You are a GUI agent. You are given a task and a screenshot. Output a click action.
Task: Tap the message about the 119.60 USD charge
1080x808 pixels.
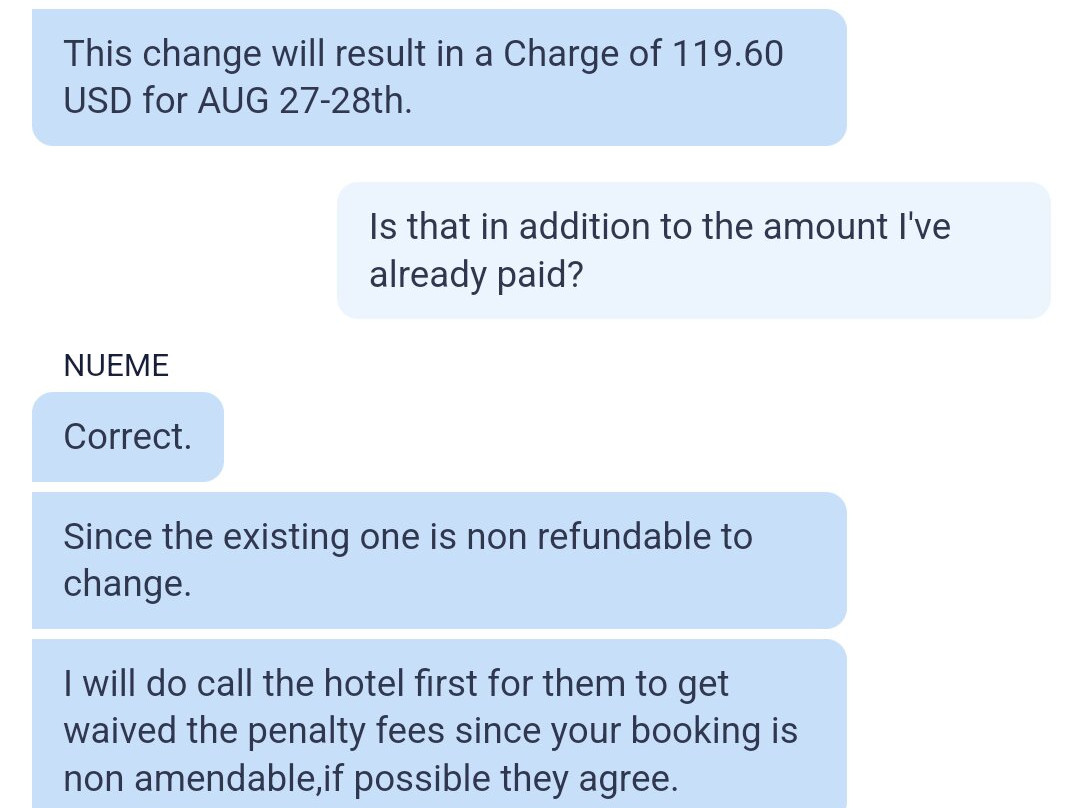[x=438, y=77]
